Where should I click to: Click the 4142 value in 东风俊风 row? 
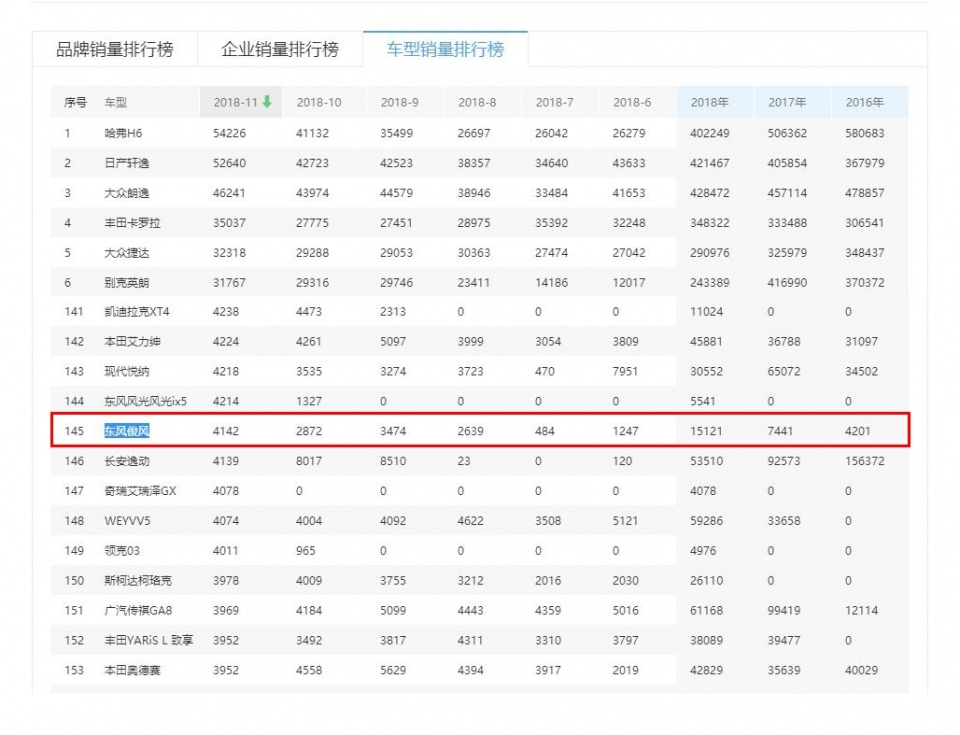(226, 431)
